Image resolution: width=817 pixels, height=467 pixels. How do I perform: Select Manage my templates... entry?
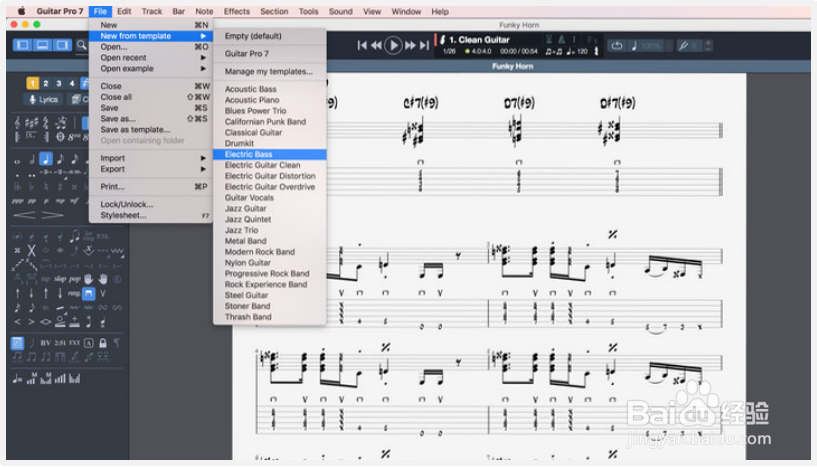(270, 71)
